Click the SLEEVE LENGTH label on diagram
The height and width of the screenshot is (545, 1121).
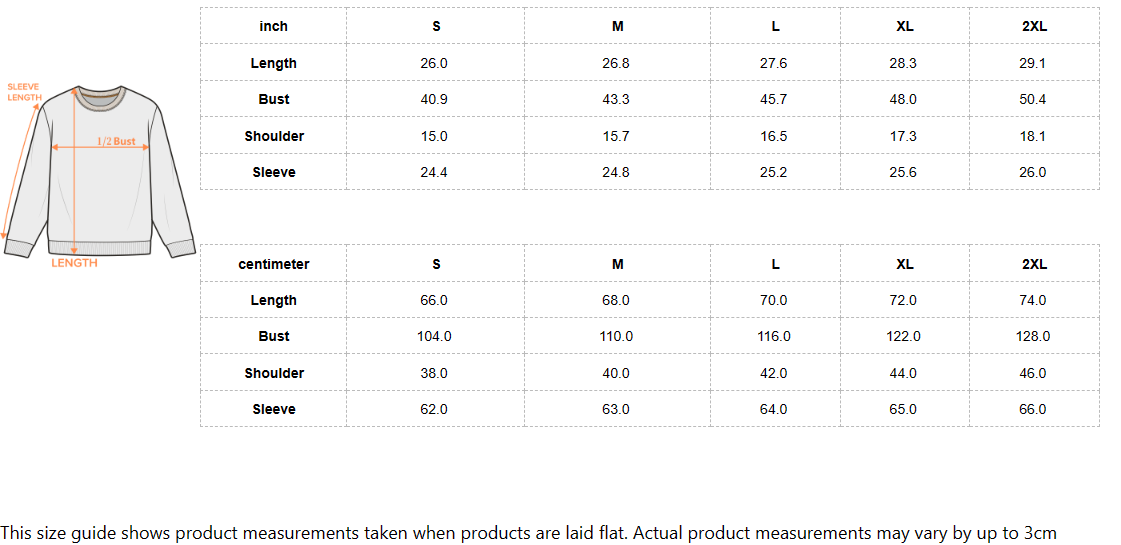pos(23,92)
